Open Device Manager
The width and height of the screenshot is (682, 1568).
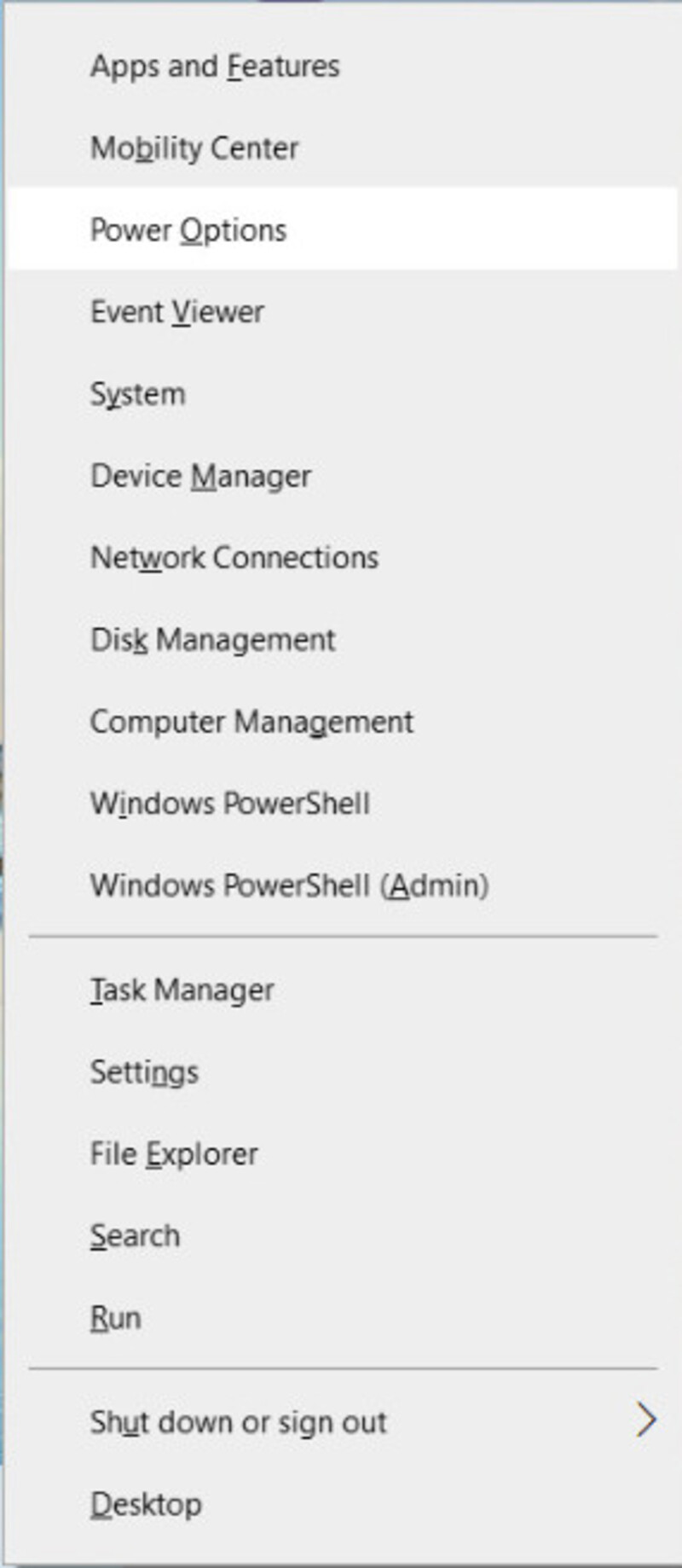click(342, 475)
